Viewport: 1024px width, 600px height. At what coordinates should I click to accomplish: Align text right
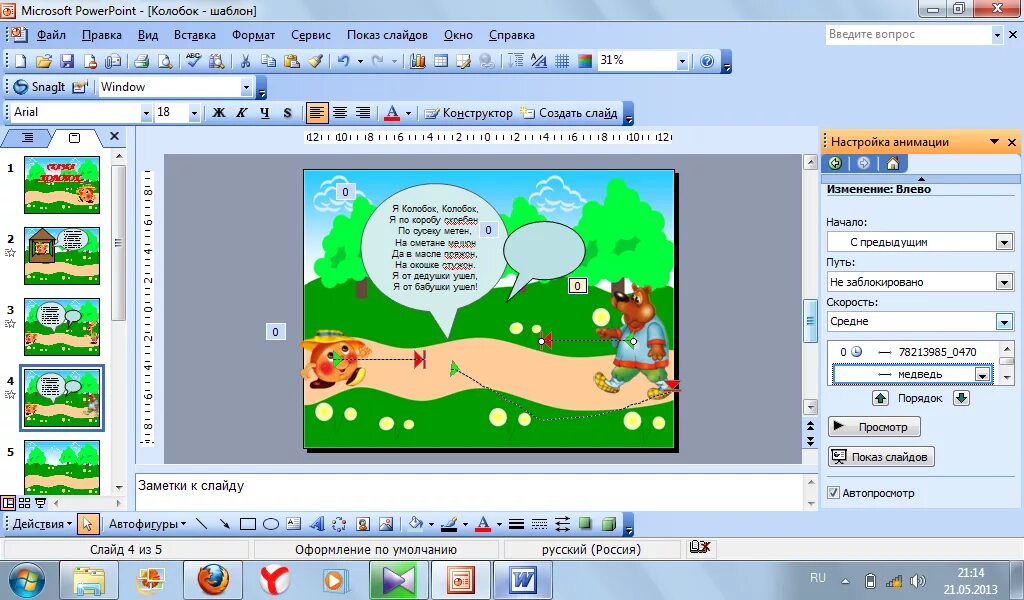(362, 113)
